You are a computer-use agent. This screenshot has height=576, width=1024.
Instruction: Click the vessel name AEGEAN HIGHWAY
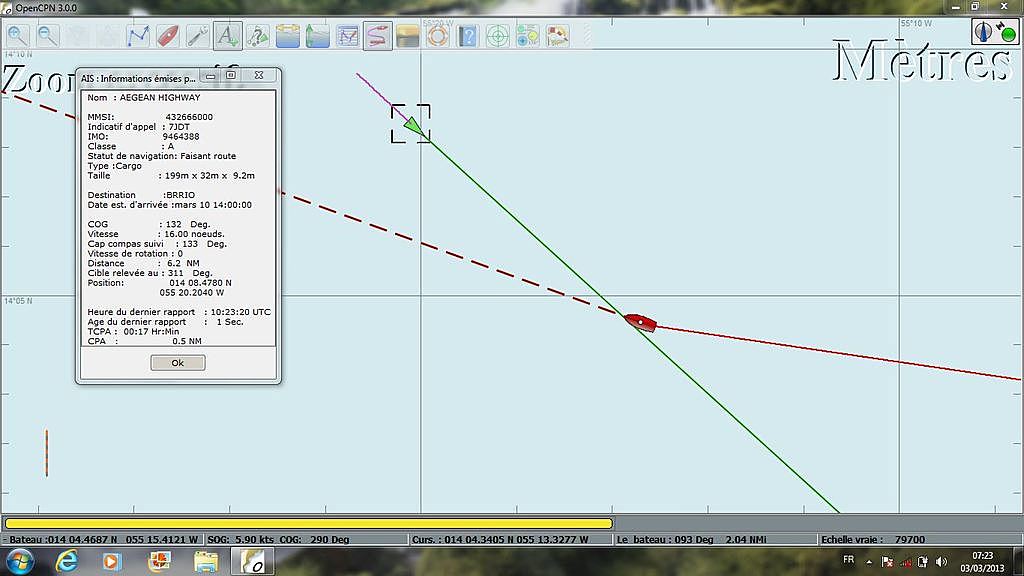point(160,97)
